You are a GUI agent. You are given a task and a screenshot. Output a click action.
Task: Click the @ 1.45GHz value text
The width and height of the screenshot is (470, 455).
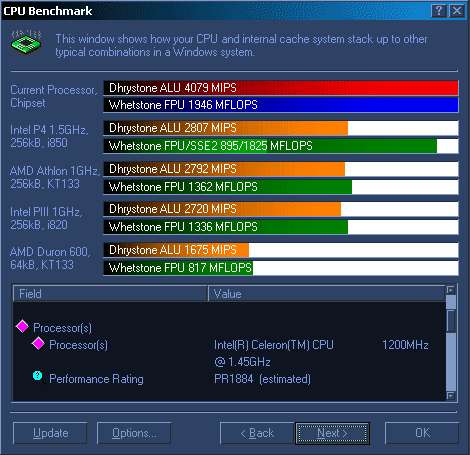tap(242, 362)
